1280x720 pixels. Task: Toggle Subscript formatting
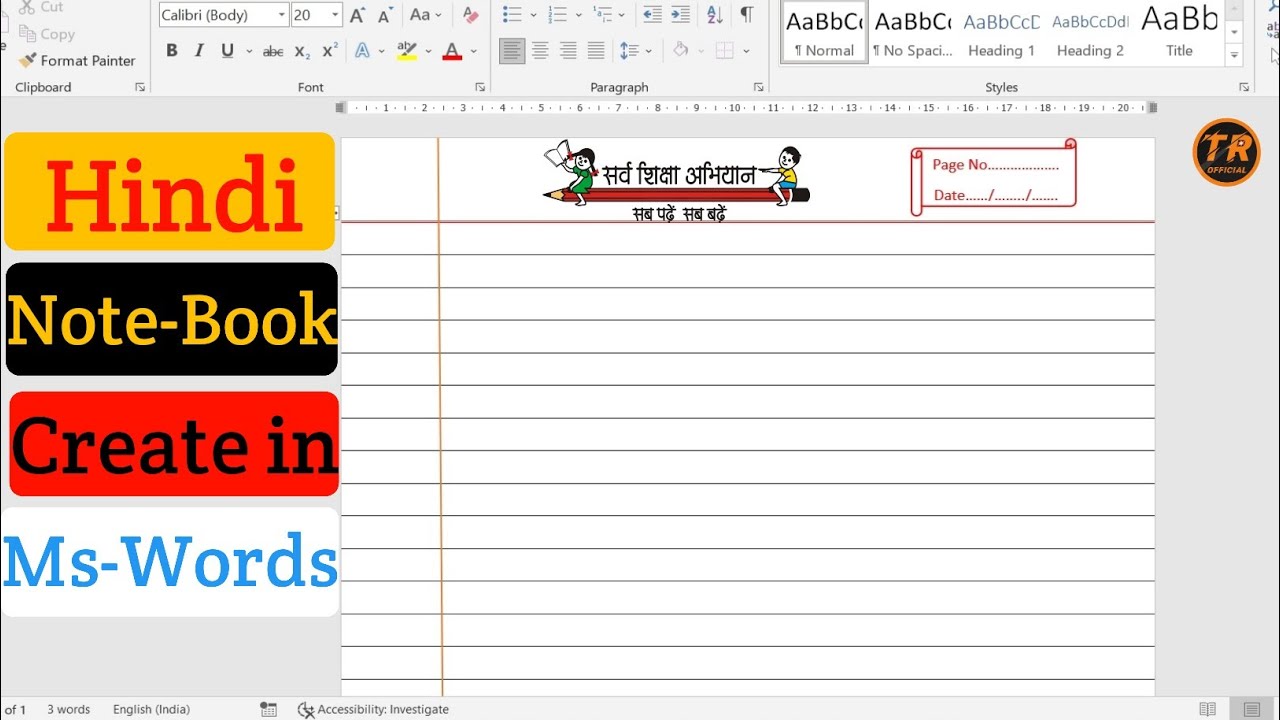(x=302, y=51)
